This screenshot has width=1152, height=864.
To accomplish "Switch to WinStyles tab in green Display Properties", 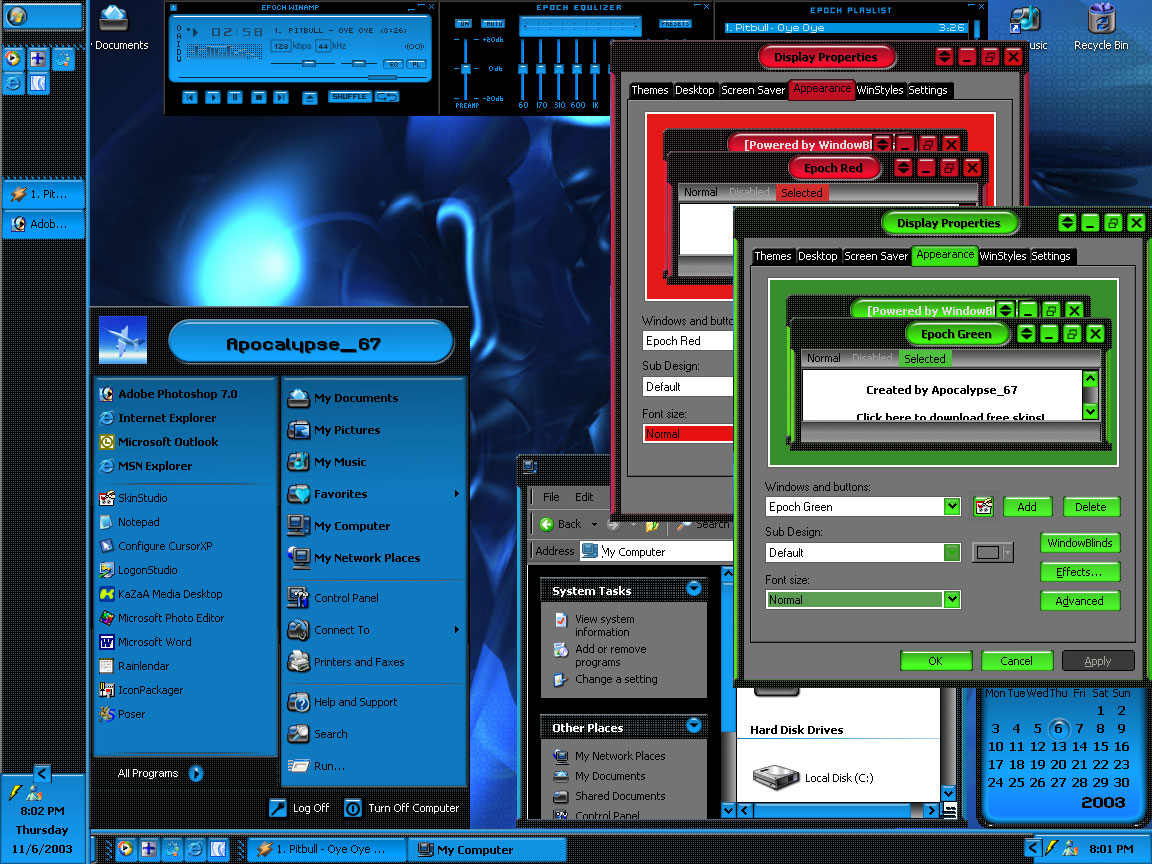I will [x=1003, y=256].
